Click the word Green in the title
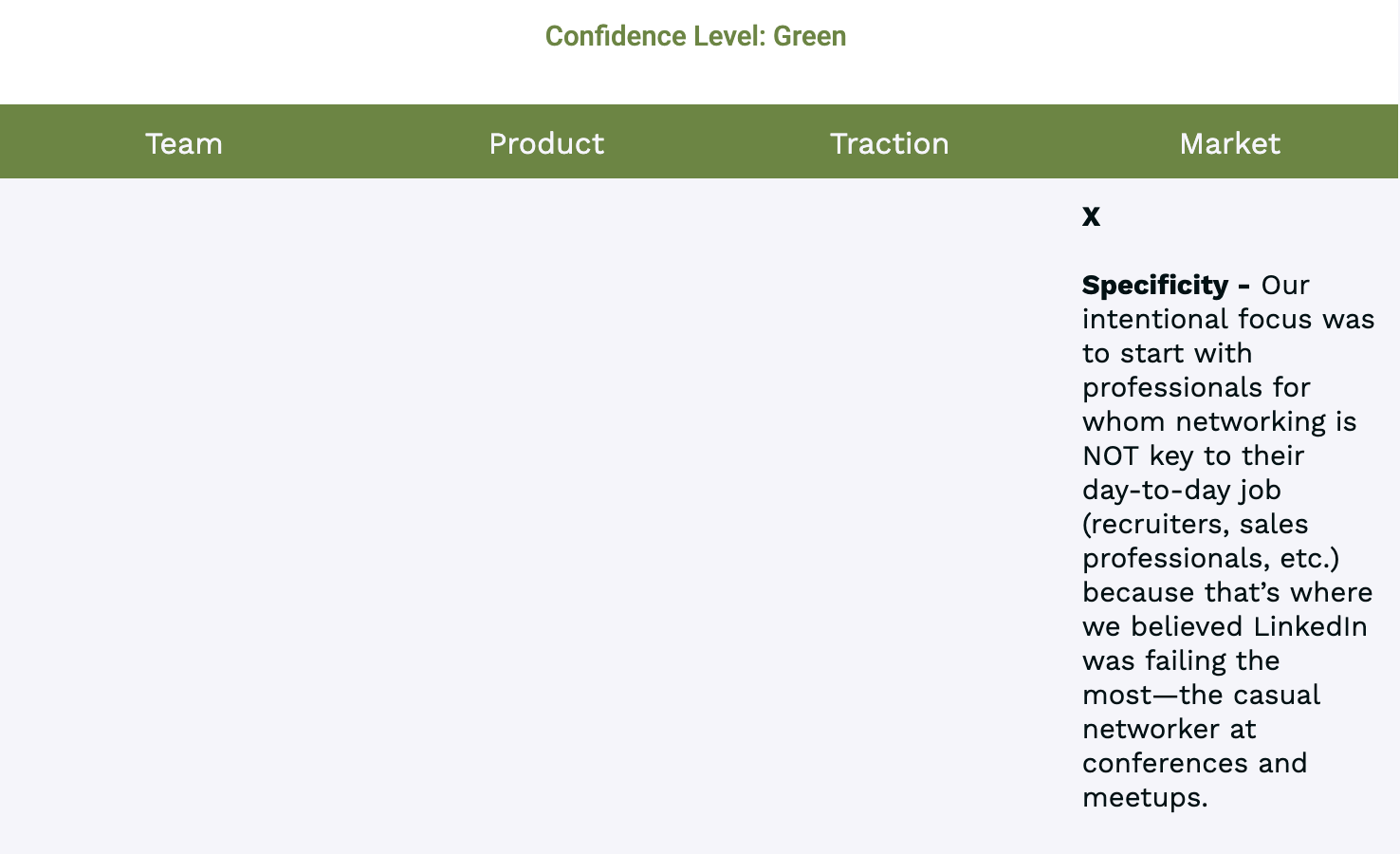 tap(809, 36)
